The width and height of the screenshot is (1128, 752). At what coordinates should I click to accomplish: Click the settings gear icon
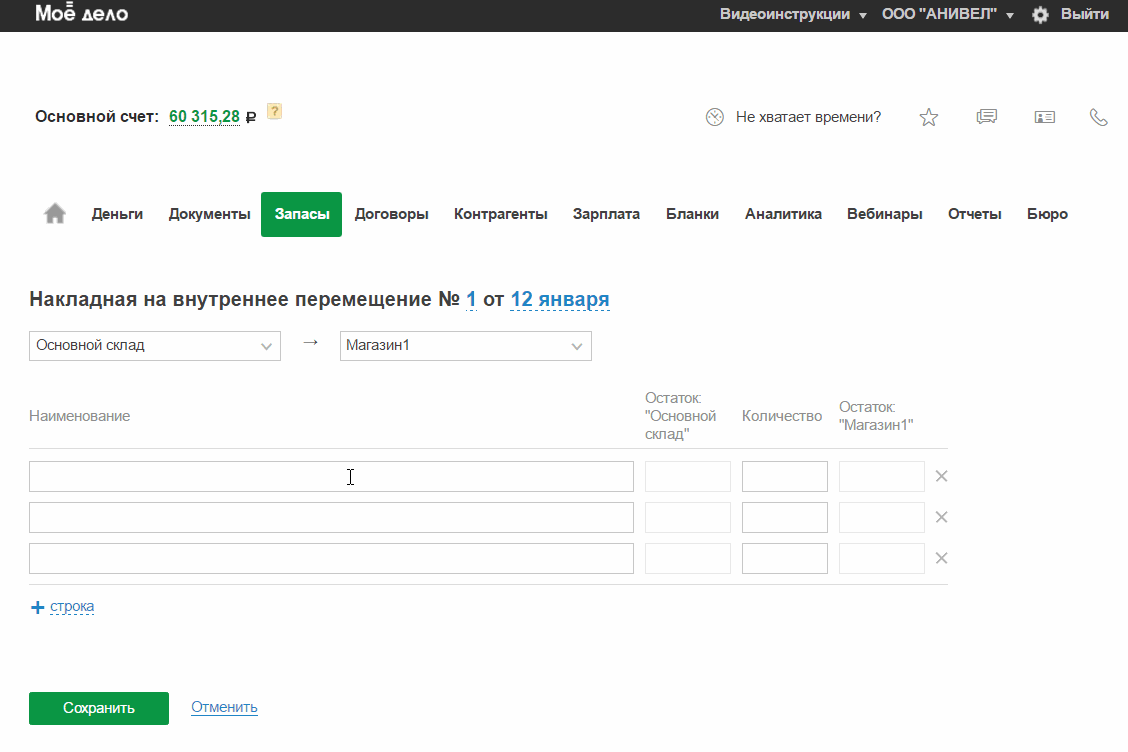coord(1040,15)
